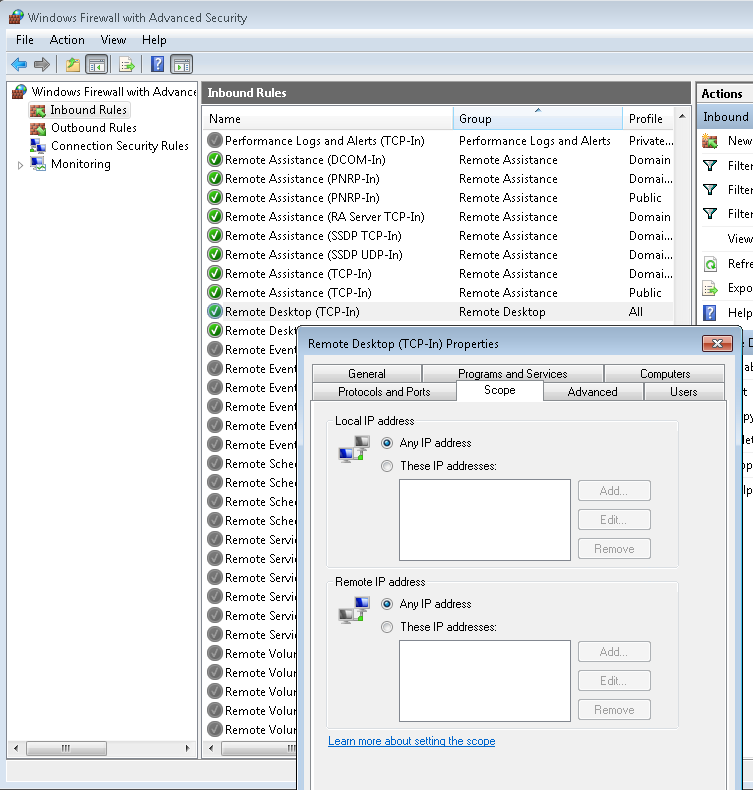This screenshot has height=790, width=753.
Task: Click the Refresh icon in Actions pane
Action: (x=710, y=264)
